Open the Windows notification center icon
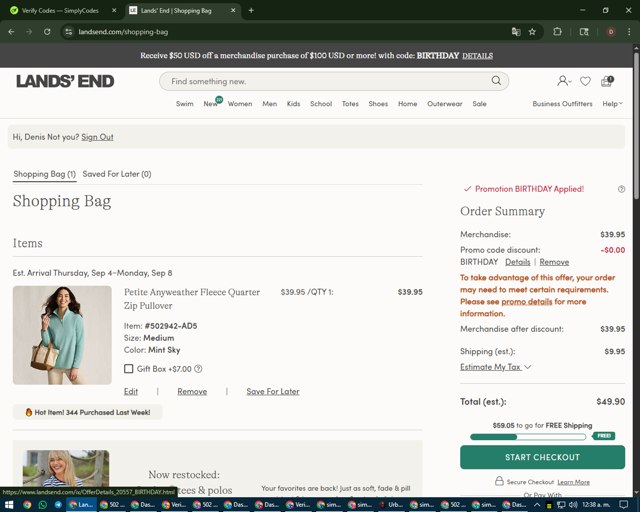Viewport: 640px width, 512px height. 624,505
